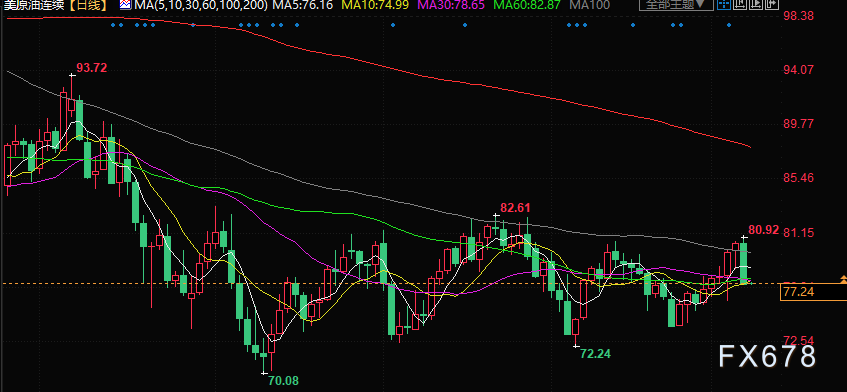
Task: Click the 70.08 low price marker
Action: [283, 380]
